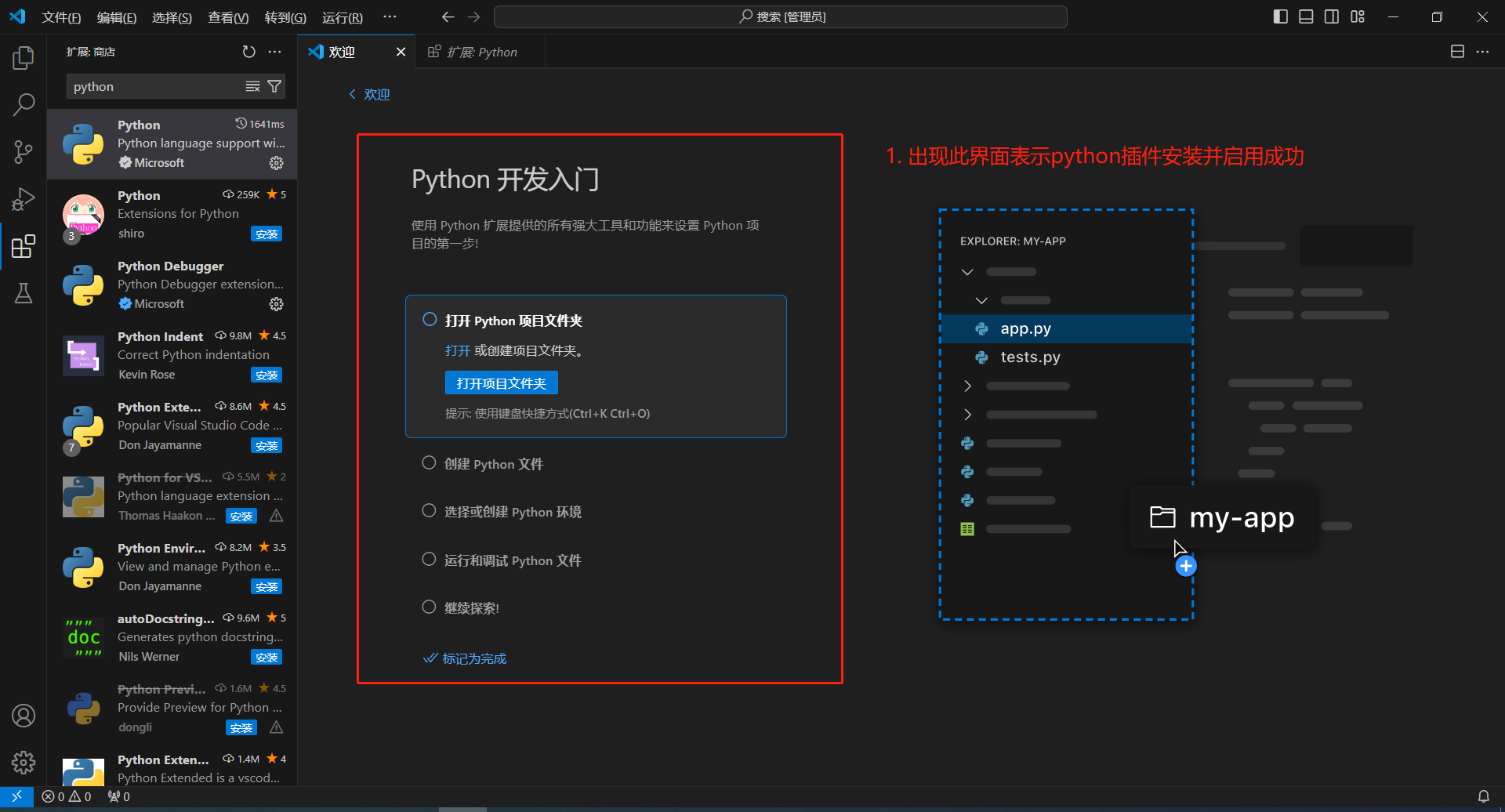Image resolution: width=1505 pixels, height=812 pixels.
Task: Open extensions view more actions menu
Action: click(x=274, y=52)
